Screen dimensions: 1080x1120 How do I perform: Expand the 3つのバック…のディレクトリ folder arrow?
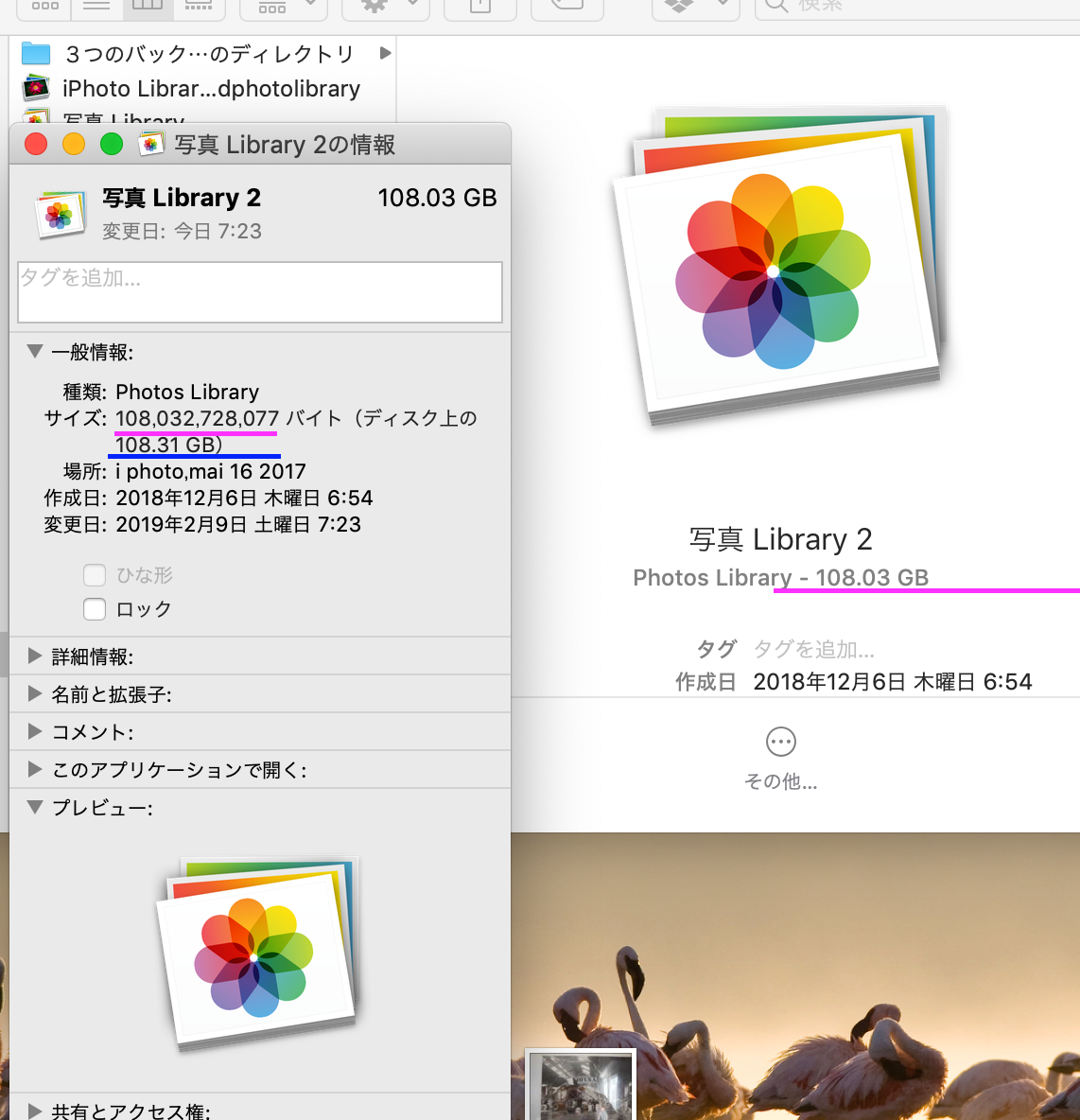coord(385,53)
